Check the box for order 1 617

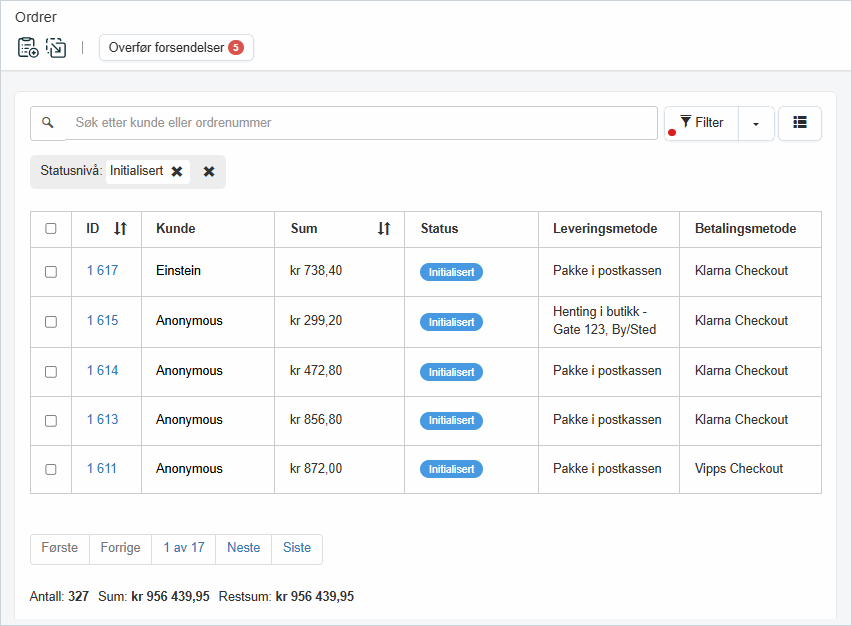coord(51,272)
